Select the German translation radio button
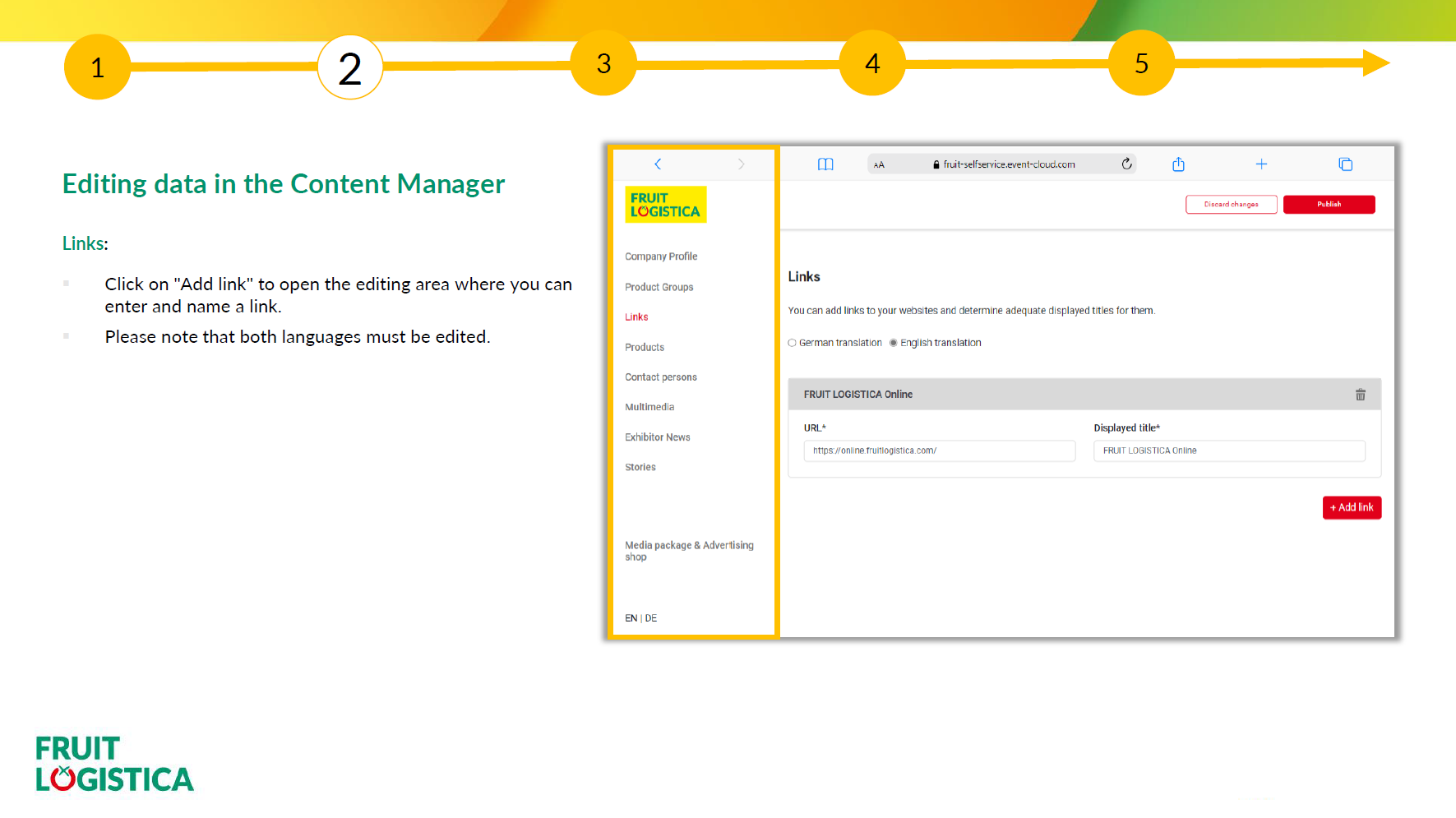 [792, 343]
